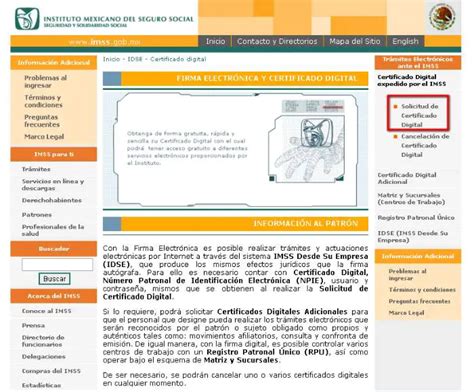Focus the Buscador search text field
Screen dimensions: 474x392
click(x=57, y=265)
